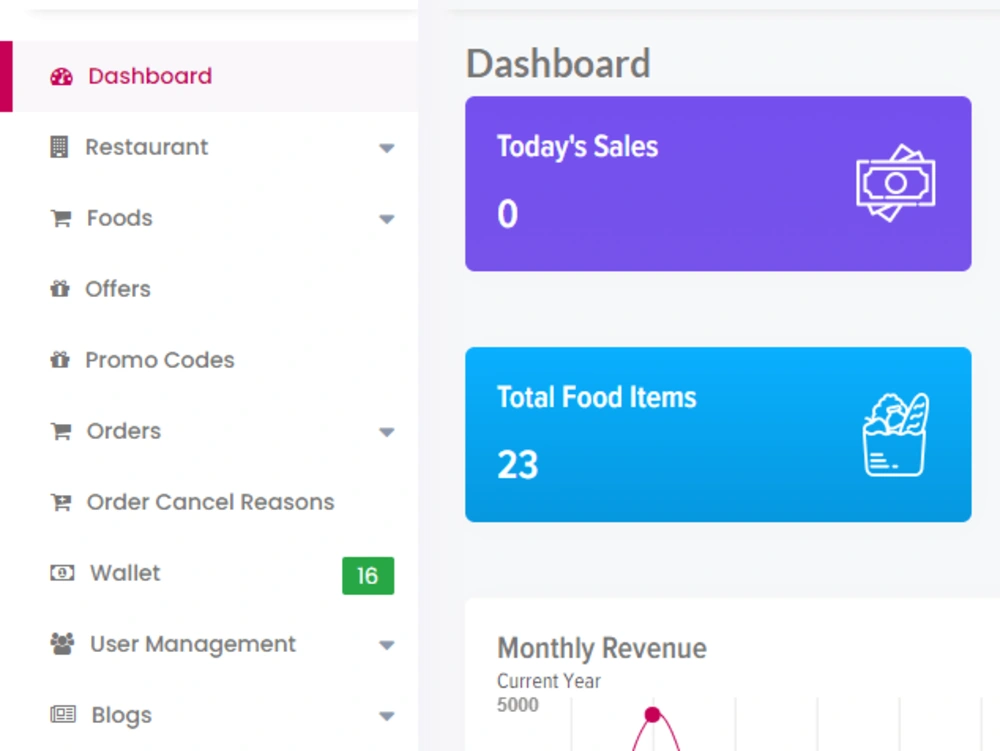Click the green 16 badge on Wallet

click(x=368, y=576)
